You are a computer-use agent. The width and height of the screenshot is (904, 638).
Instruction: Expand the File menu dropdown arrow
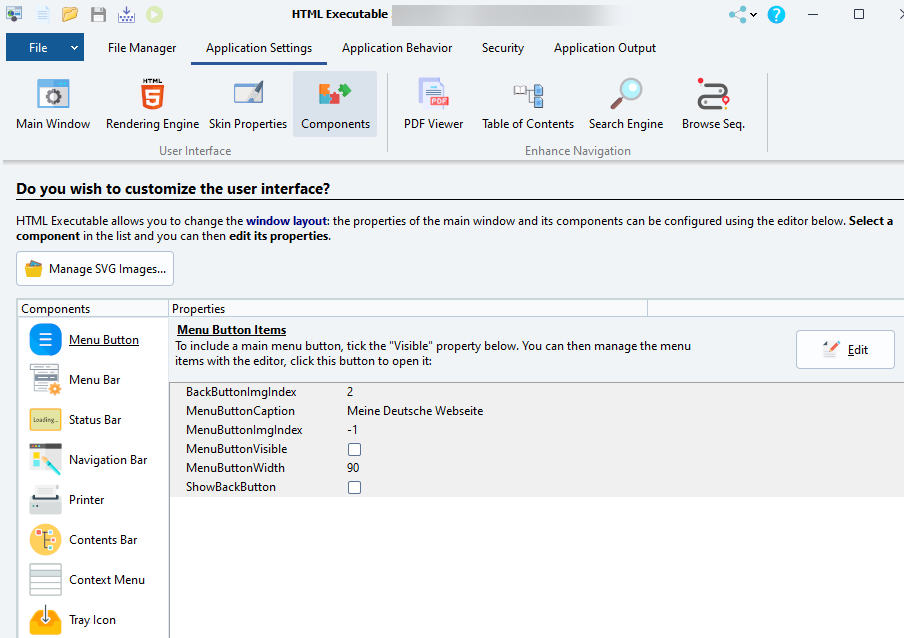point(75,48)
